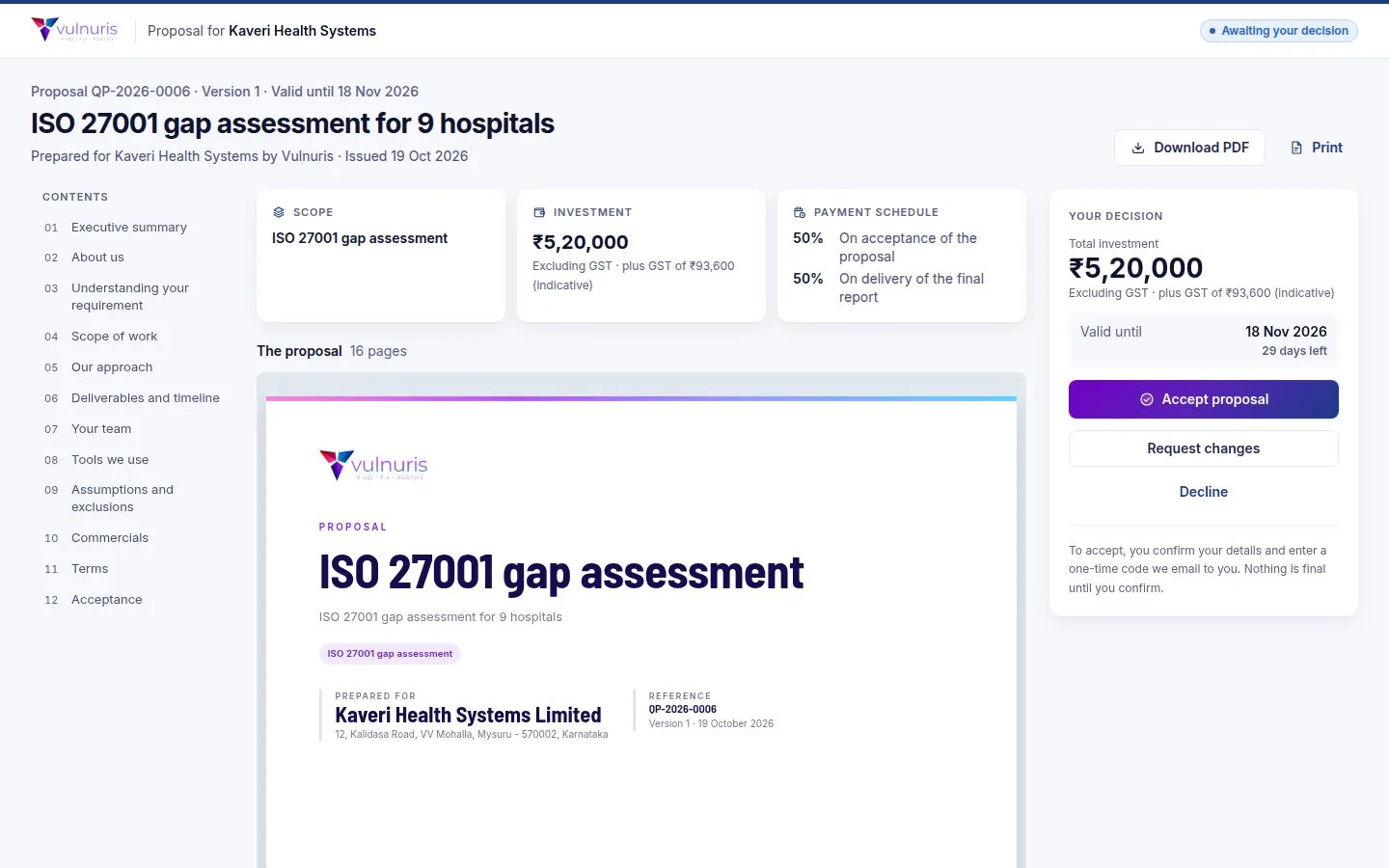The height and width of the screenshot is (868, 1389).
Task: Click the proposal main heading about 9 hospitals
Action: coord(292,123)
